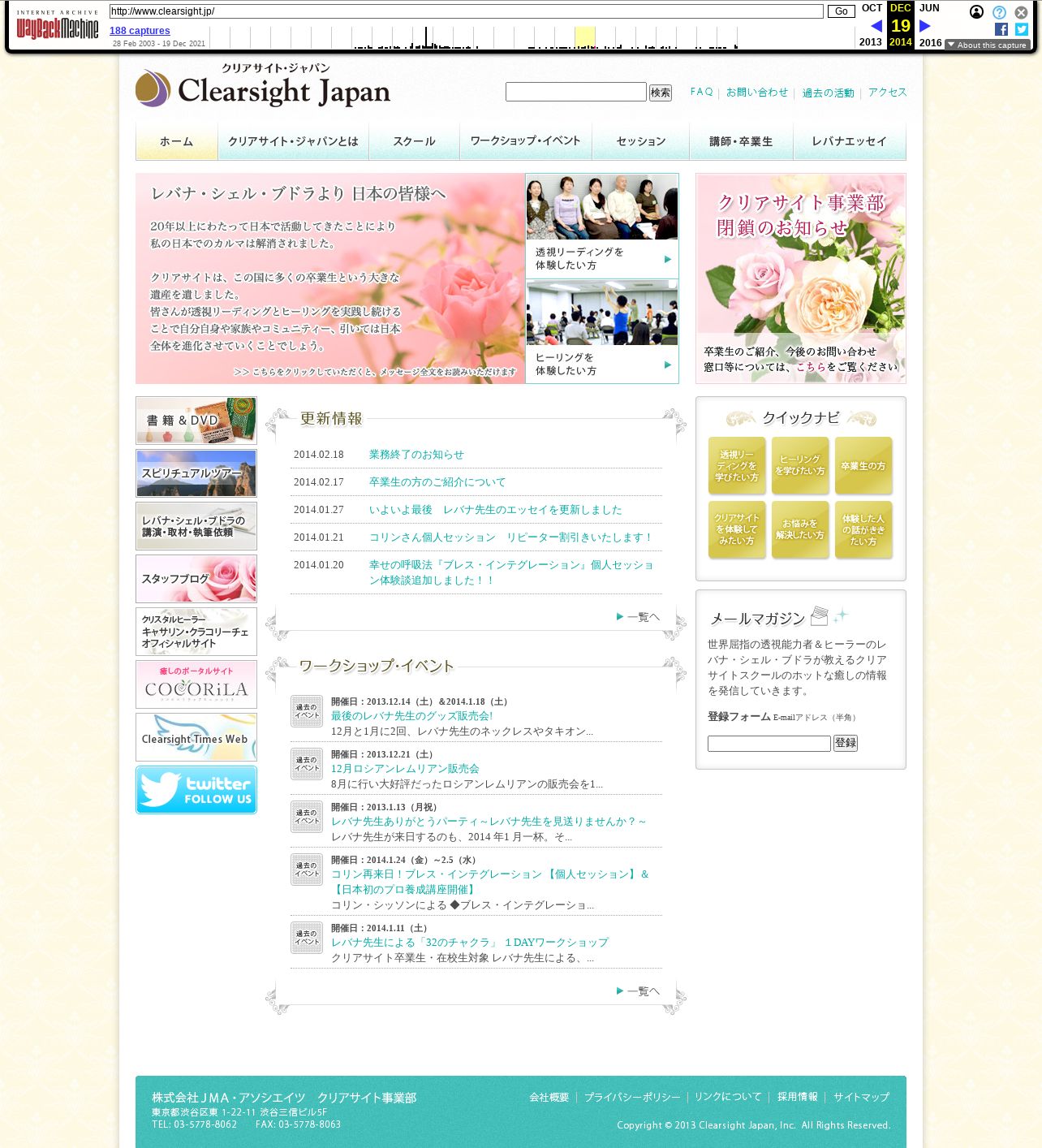Viewport: 1042px width, 1148px height.
Task: Open レバナ先生のエッセイを更新しました link
Action: pos(496,510)
